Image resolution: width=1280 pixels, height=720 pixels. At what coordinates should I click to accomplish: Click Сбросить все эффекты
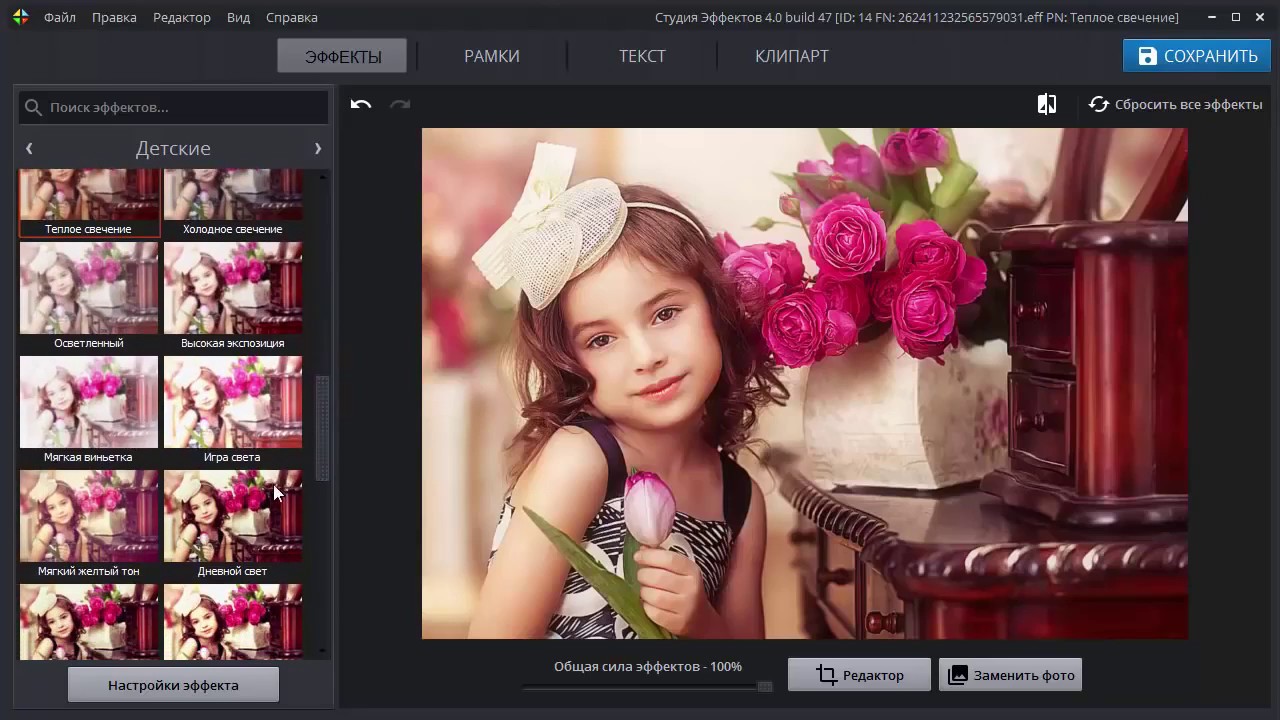1176,104
